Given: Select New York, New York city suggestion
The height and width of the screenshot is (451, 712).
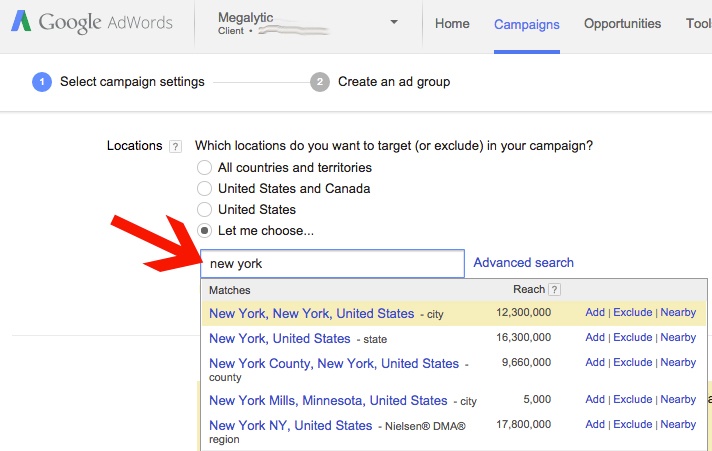Looking at the screenshot, I should tap(311, 314).
